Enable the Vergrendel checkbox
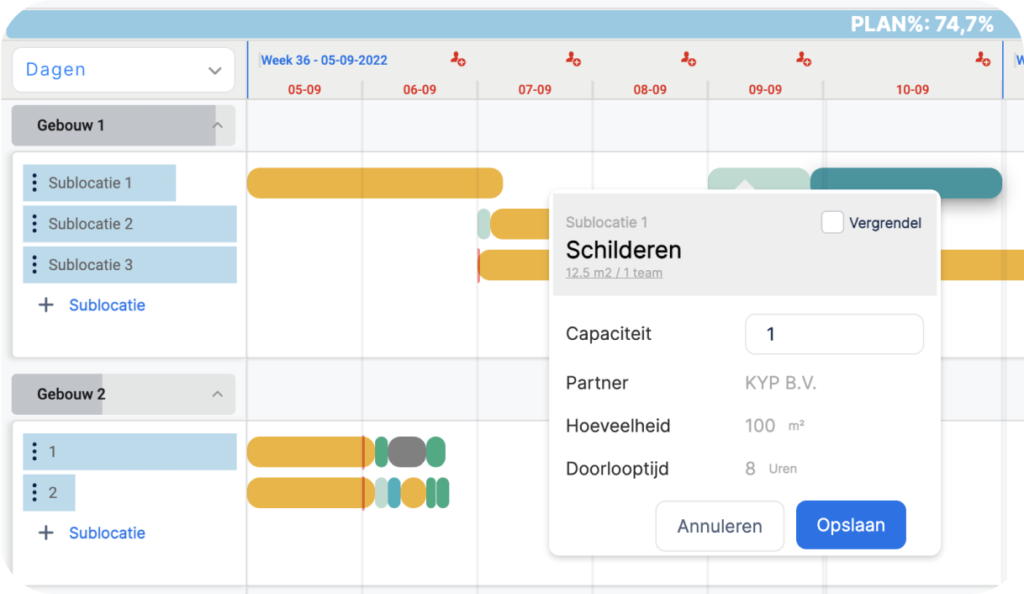The height and width of the screenshot is (594, 1024). (x=832, y=222)
